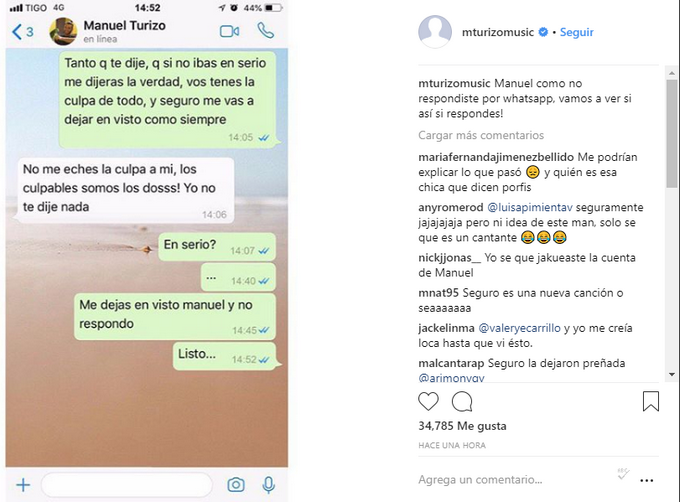Like the post with the heart icon
This screenshot has width=680, height=502.
point(428,401)
